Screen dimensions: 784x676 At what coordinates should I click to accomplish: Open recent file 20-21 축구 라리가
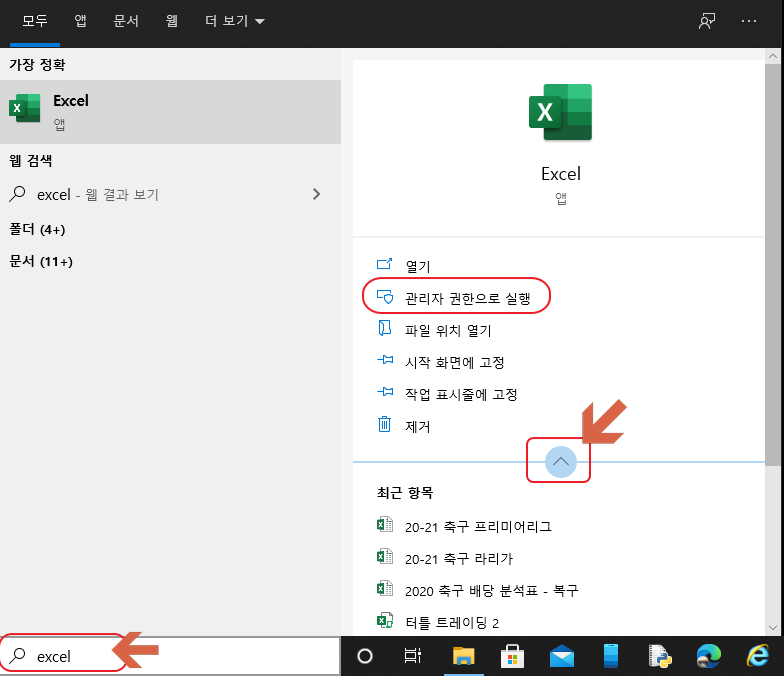(x=458, y=558)
